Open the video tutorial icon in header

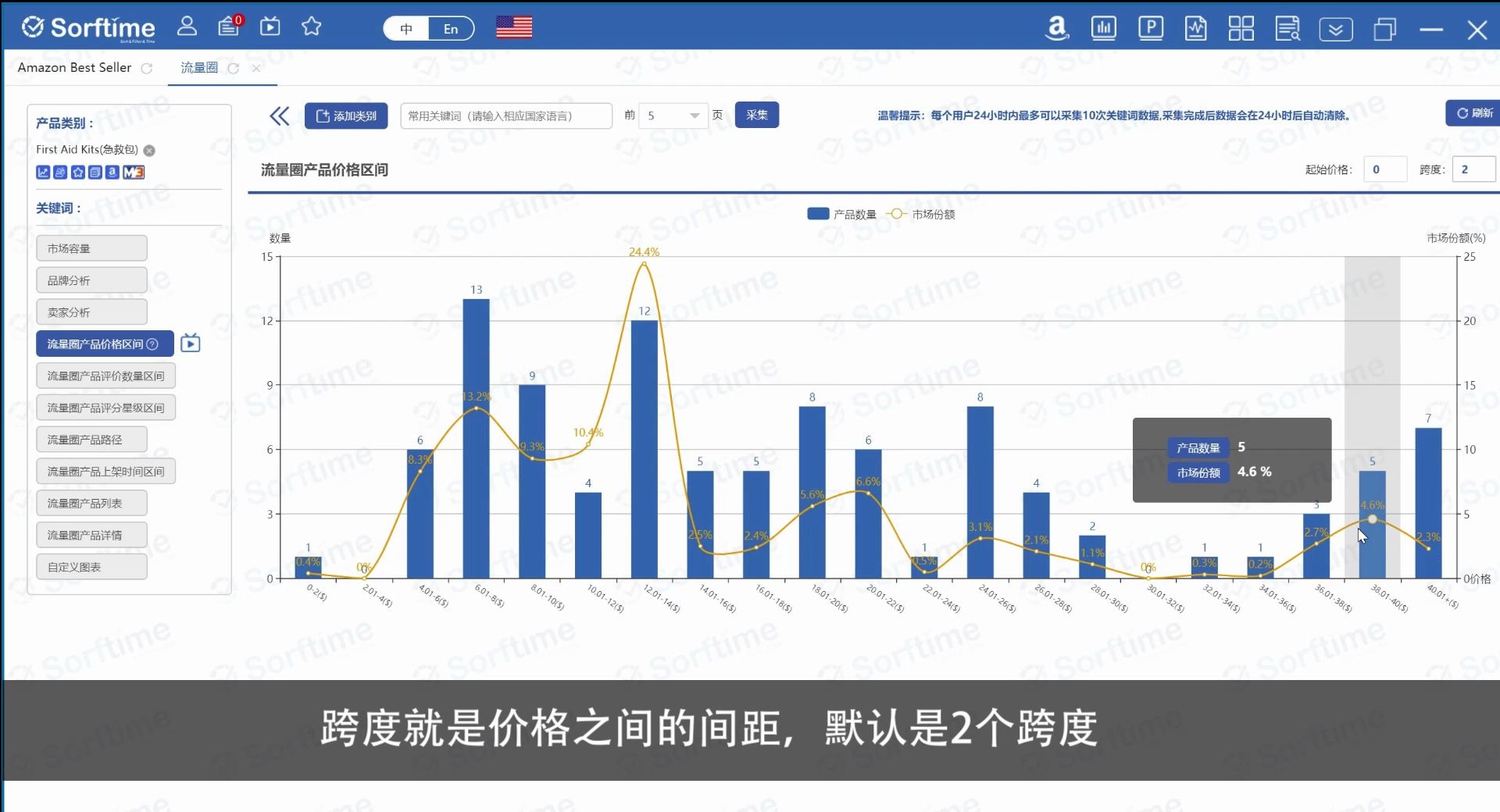point(270,27)
